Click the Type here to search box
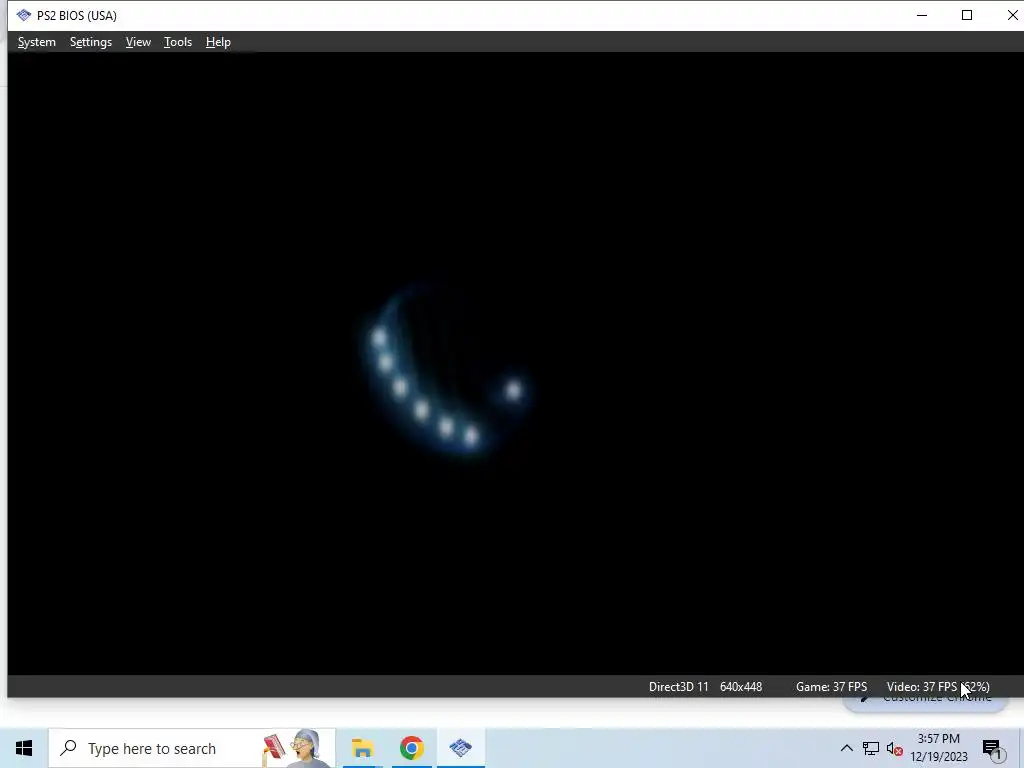Viewport: 1024px width, 768px height. 192,748
